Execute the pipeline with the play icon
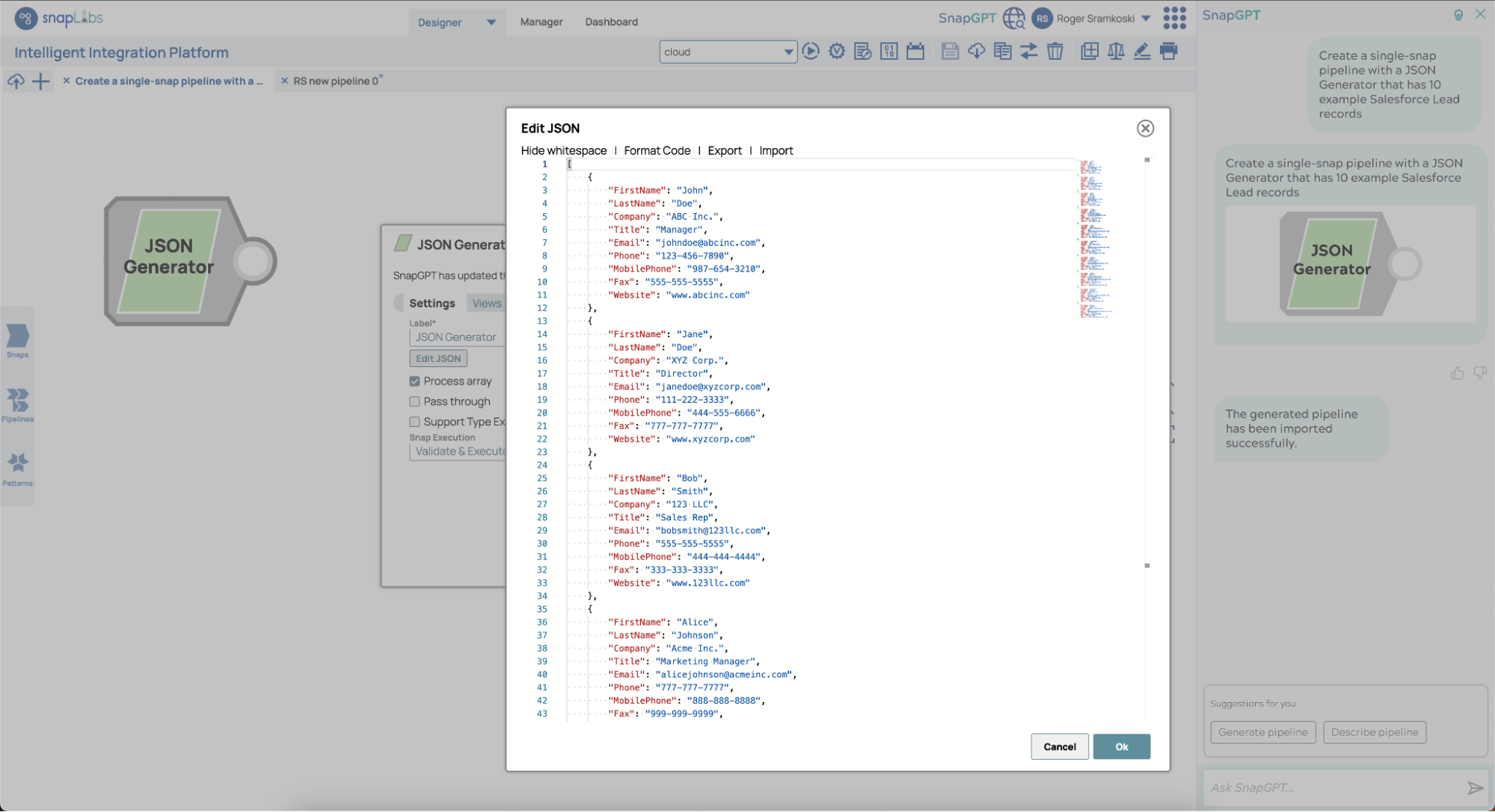The width and height of the screenshot is (1495, 812). click(x=811, y=51)
